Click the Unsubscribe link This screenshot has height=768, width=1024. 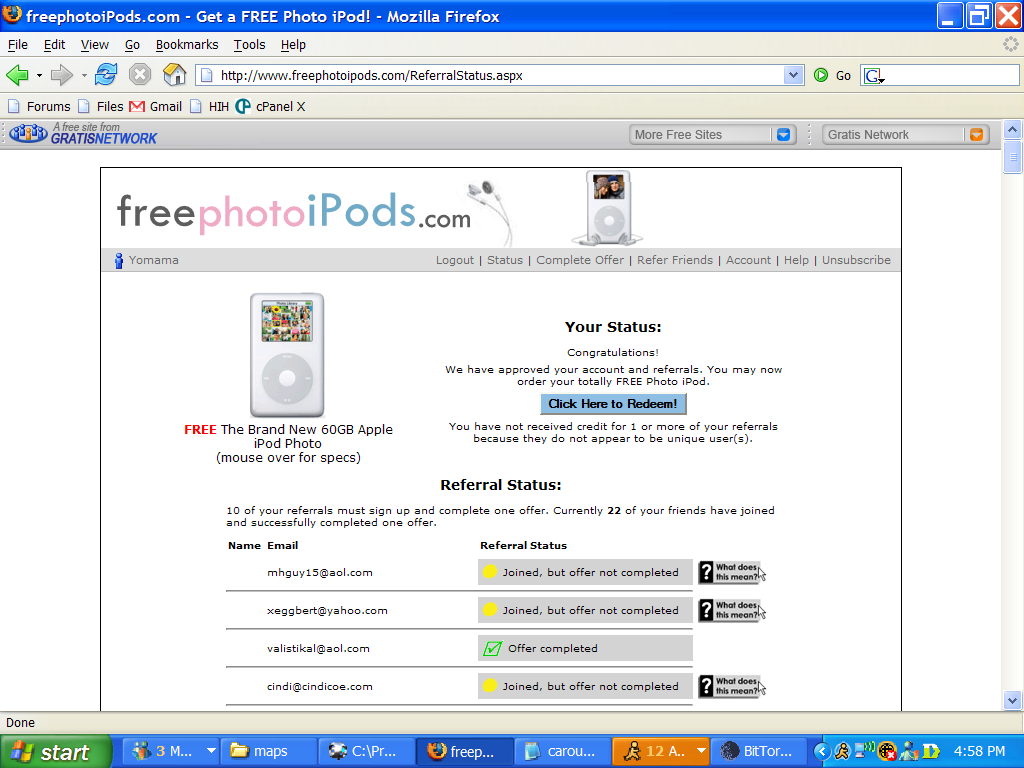pyautogui.click(x=856, y=260)
